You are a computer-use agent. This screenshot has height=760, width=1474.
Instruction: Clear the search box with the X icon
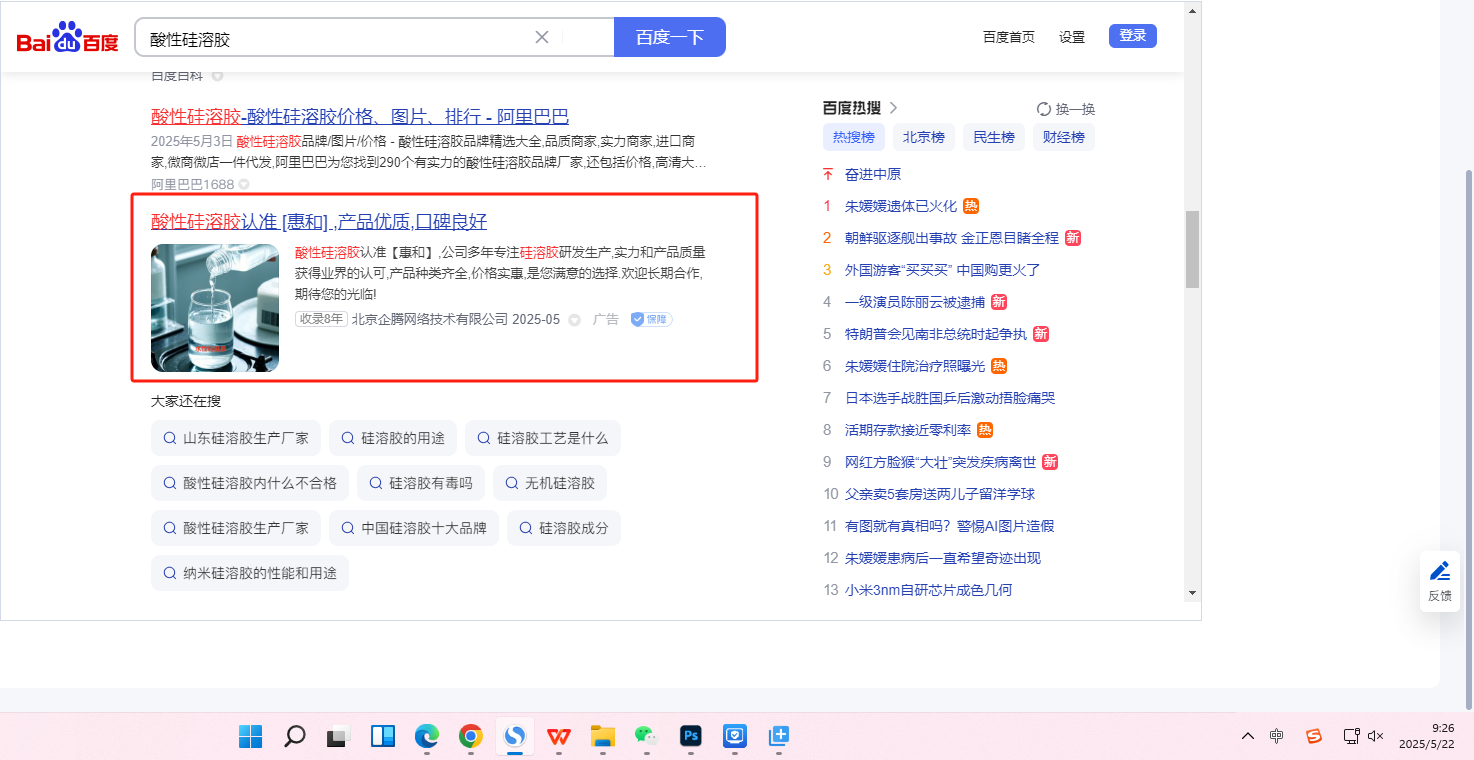click(x=542, y=37)
